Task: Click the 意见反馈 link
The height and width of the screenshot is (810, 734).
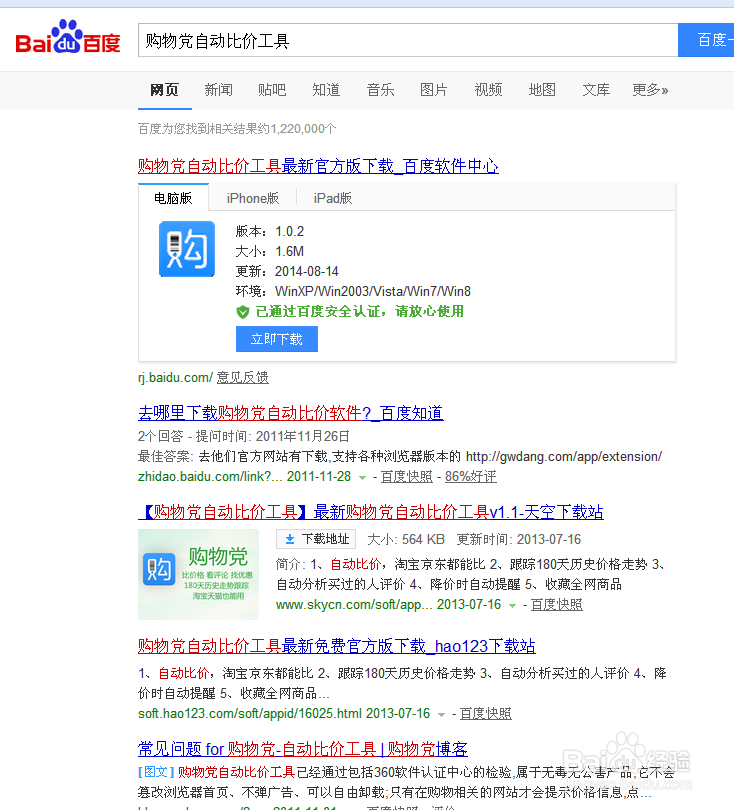Action: (243, 377)
